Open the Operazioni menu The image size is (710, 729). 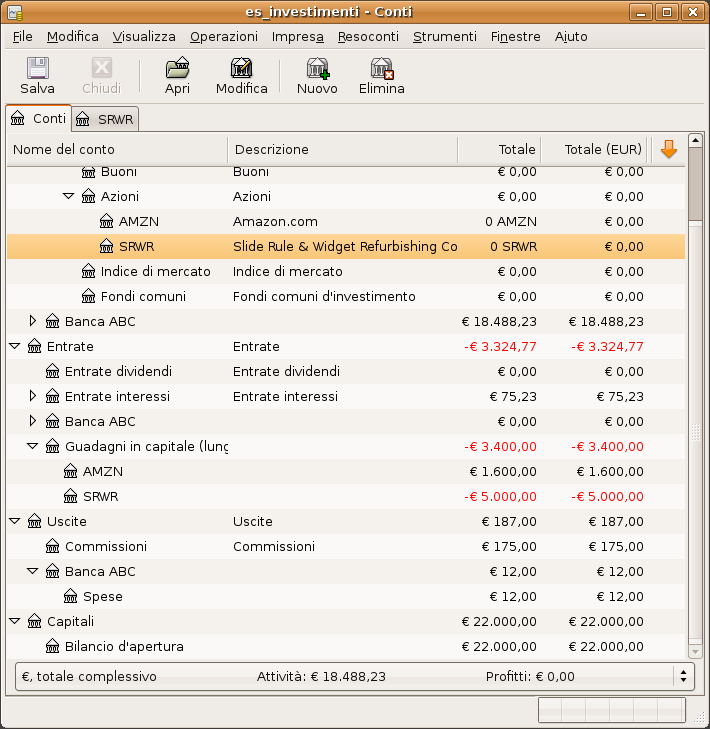click(224, 37)
